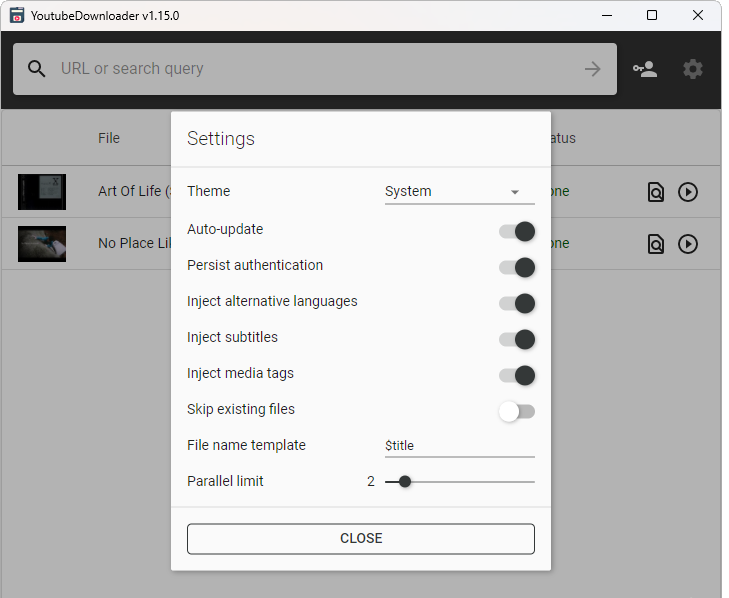The width and height of the screenshot is (729, 598).
Task: Show Art Of Life file in folder
Action: (656, 192)
